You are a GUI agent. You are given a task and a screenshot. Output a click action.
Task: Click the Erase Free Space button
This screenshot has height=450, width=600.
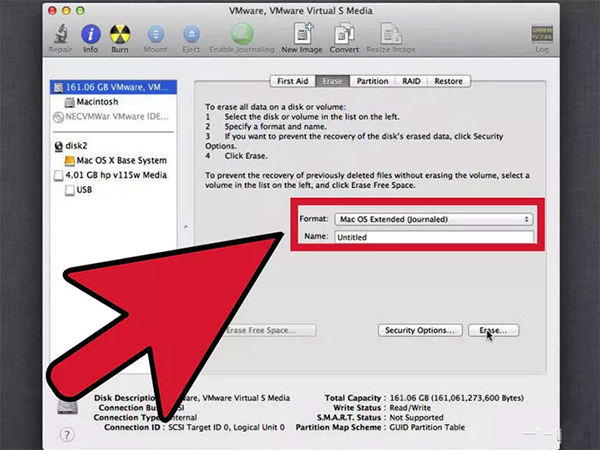pos(269,330)
